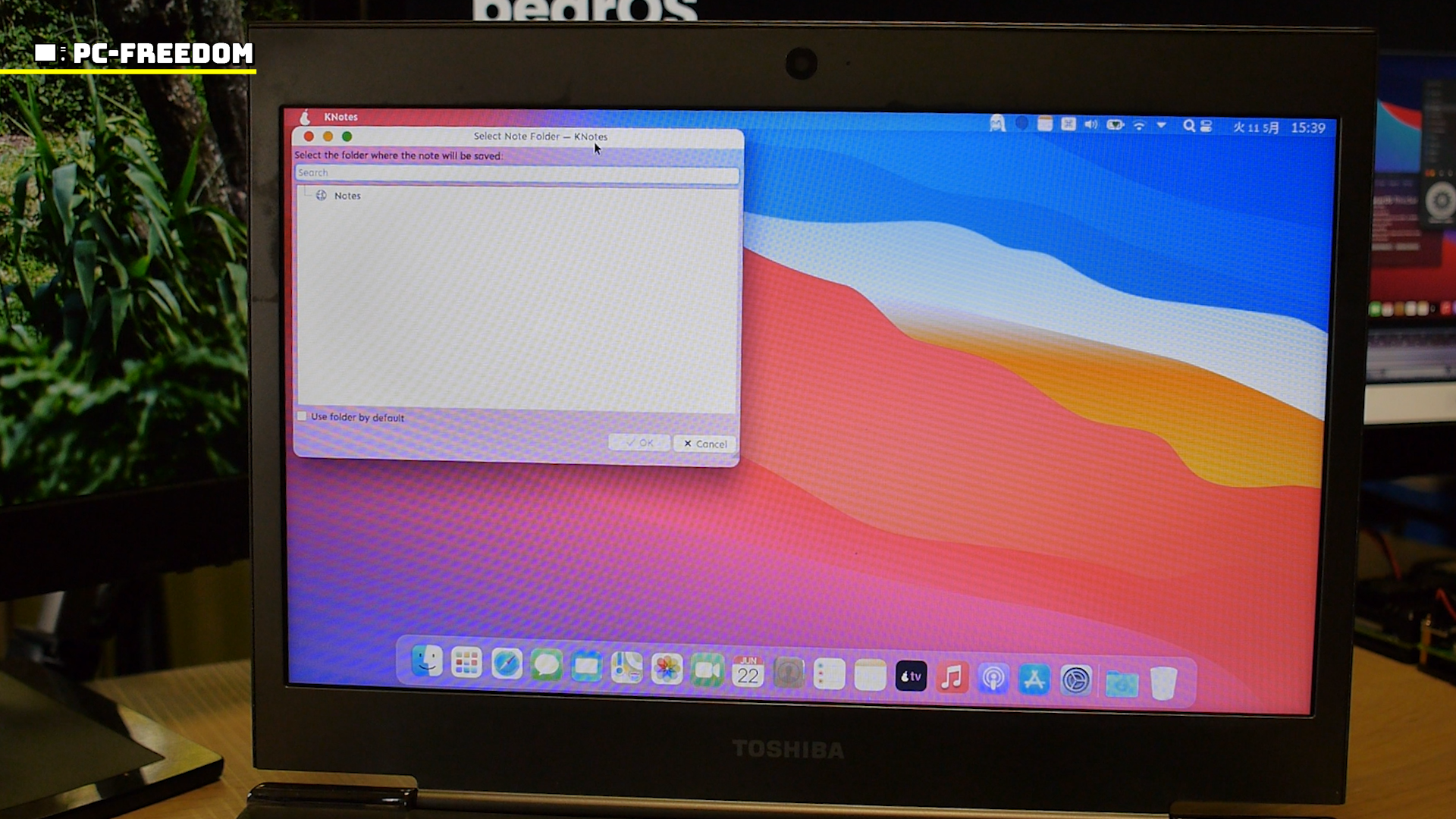Launch Finder from the dock
The image size is (1456, 819).
point(427,662)
